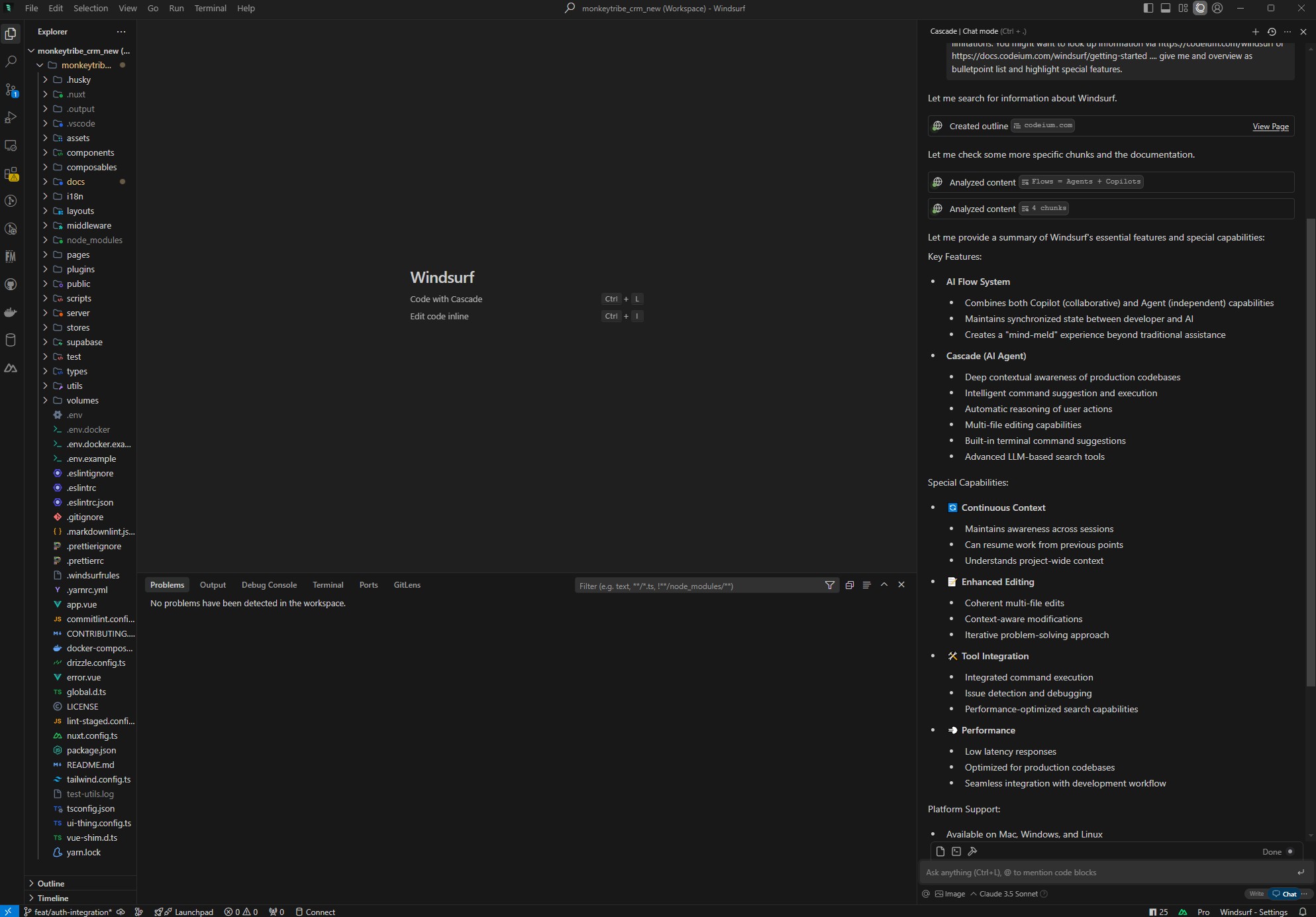Click the Image attach button
Viewport: 1316px width, 917px height.
pyautogui.click(x=950, y=894)
